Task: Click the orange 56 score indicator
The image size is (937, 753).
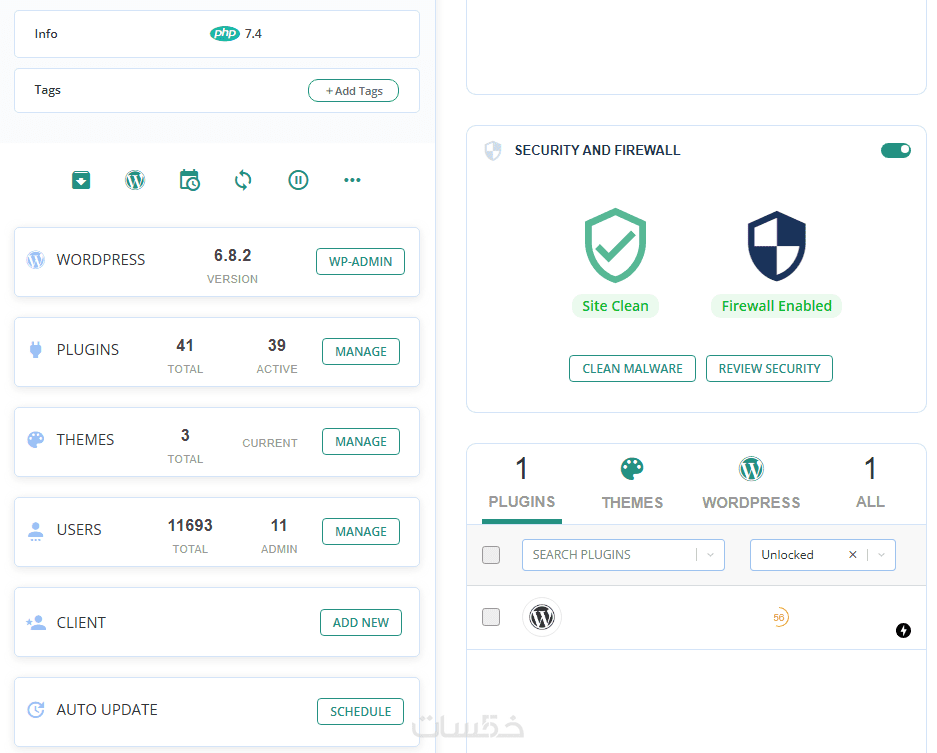Action: tap(780, 617)
